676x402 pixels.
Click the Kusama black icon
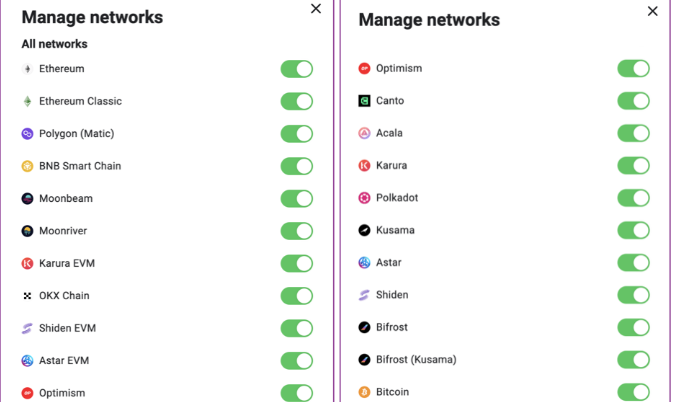point(364,230)
